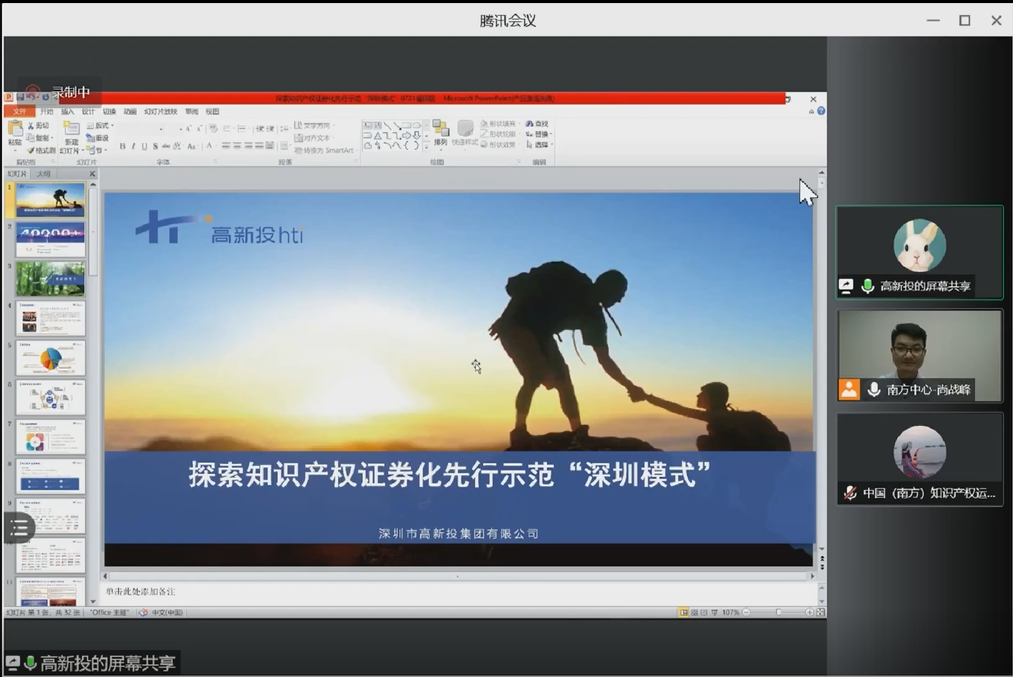The width and height of the screenshot is (1013, 677).
Task: Click the Reset (重设) slide command
Action: (98, 138)
